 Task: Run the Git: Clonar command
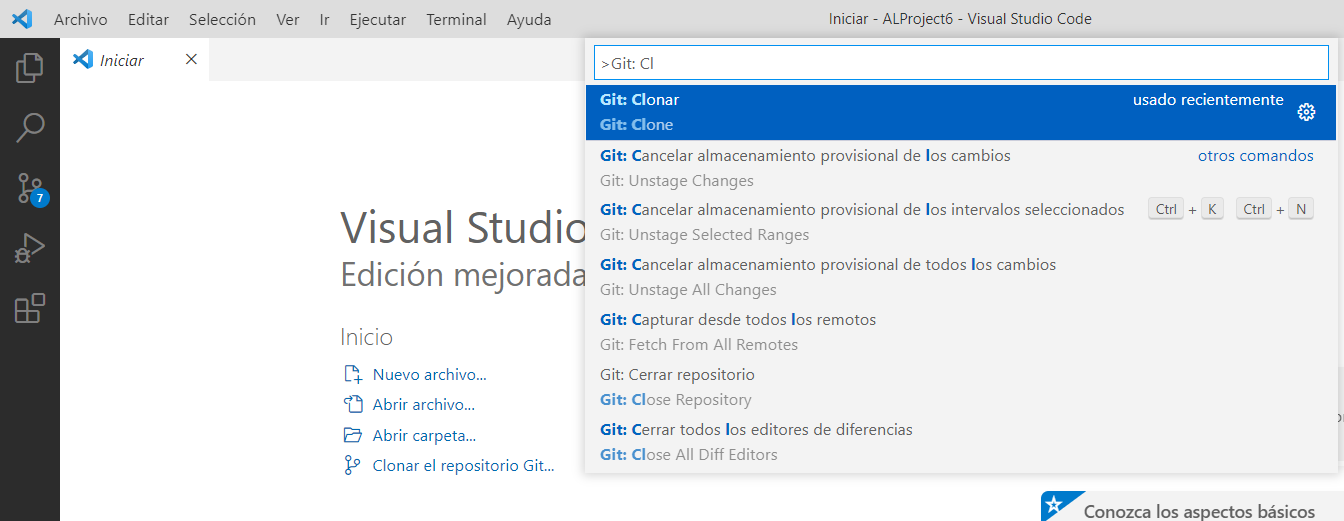[x=961, y=112]
